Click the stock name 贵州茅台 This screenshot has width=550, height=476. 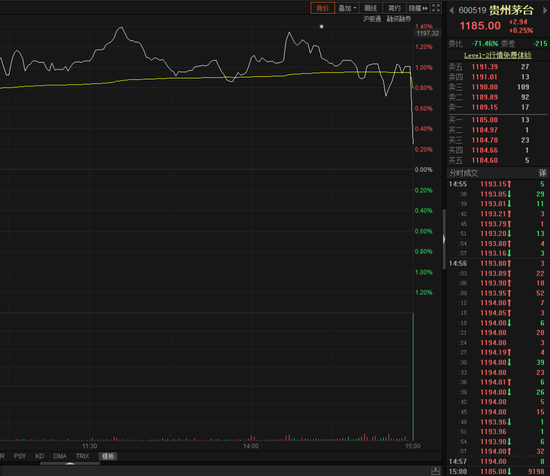point(511,10)
